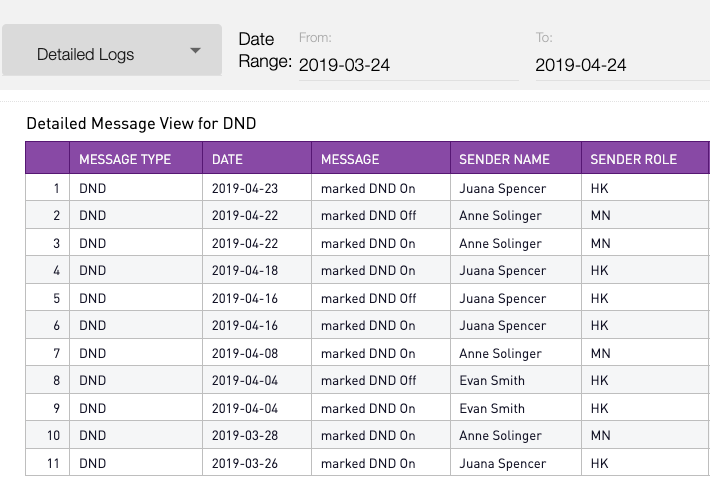
Task: Click HK role cell in row 11
Action: [x=599, y=463]
